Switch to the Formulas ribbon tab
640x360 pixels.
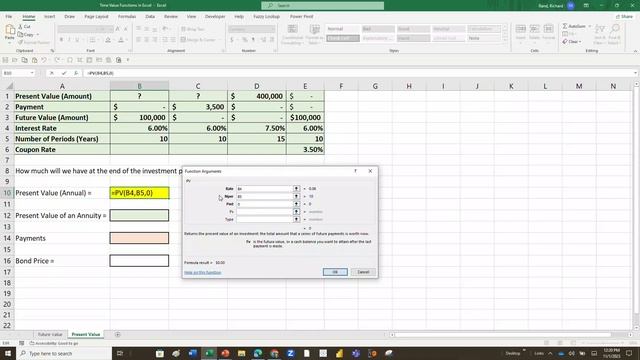(127, 17)
